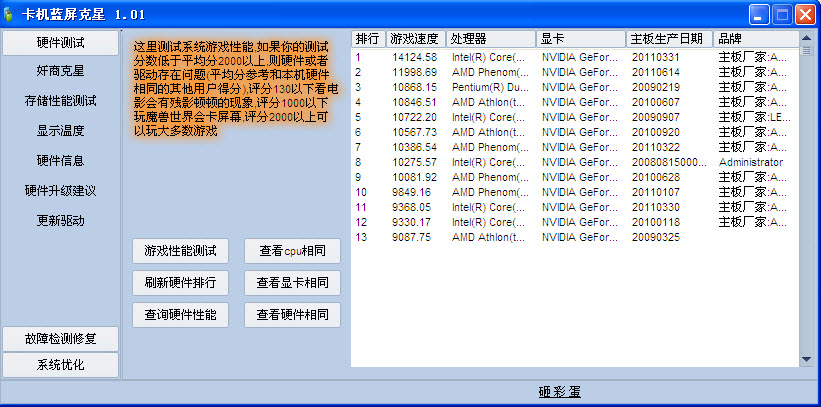Click the 硬彩蛋 link at bottom
The height and width of the screenshot is (407, 821).
(x=560, y=391)
